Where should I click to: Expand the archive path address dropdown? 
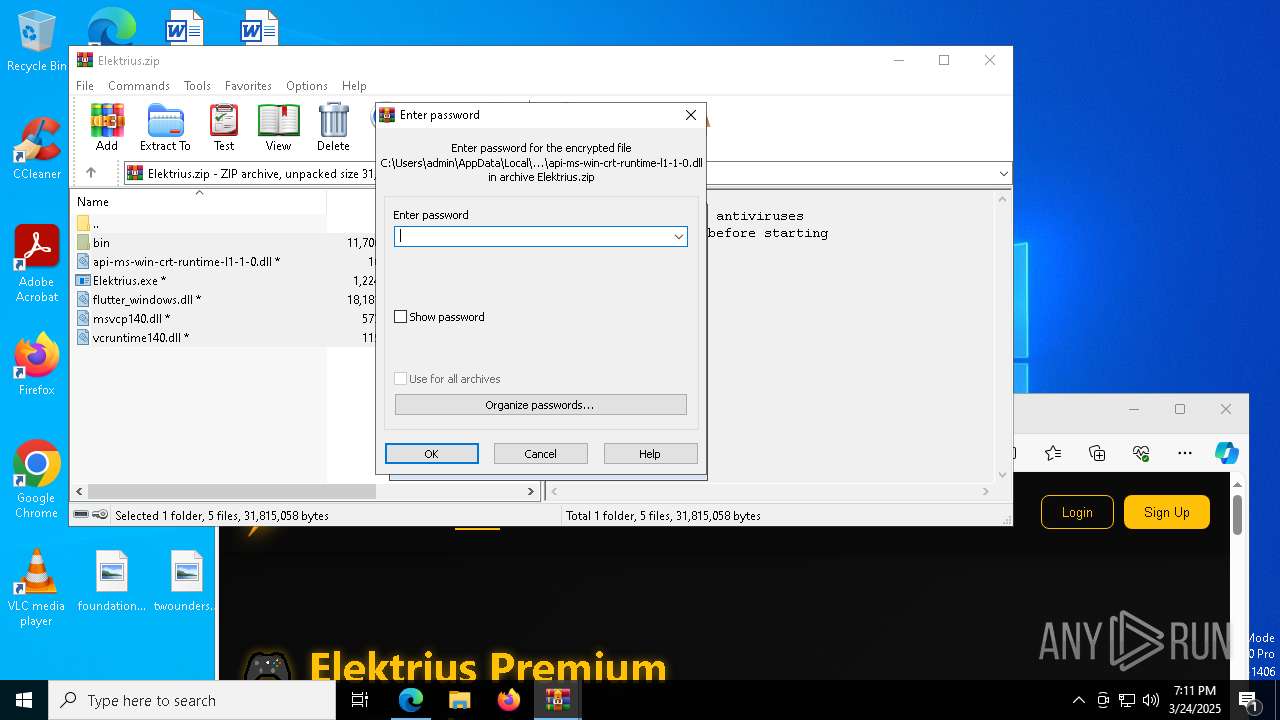[x=1003, y=174]
